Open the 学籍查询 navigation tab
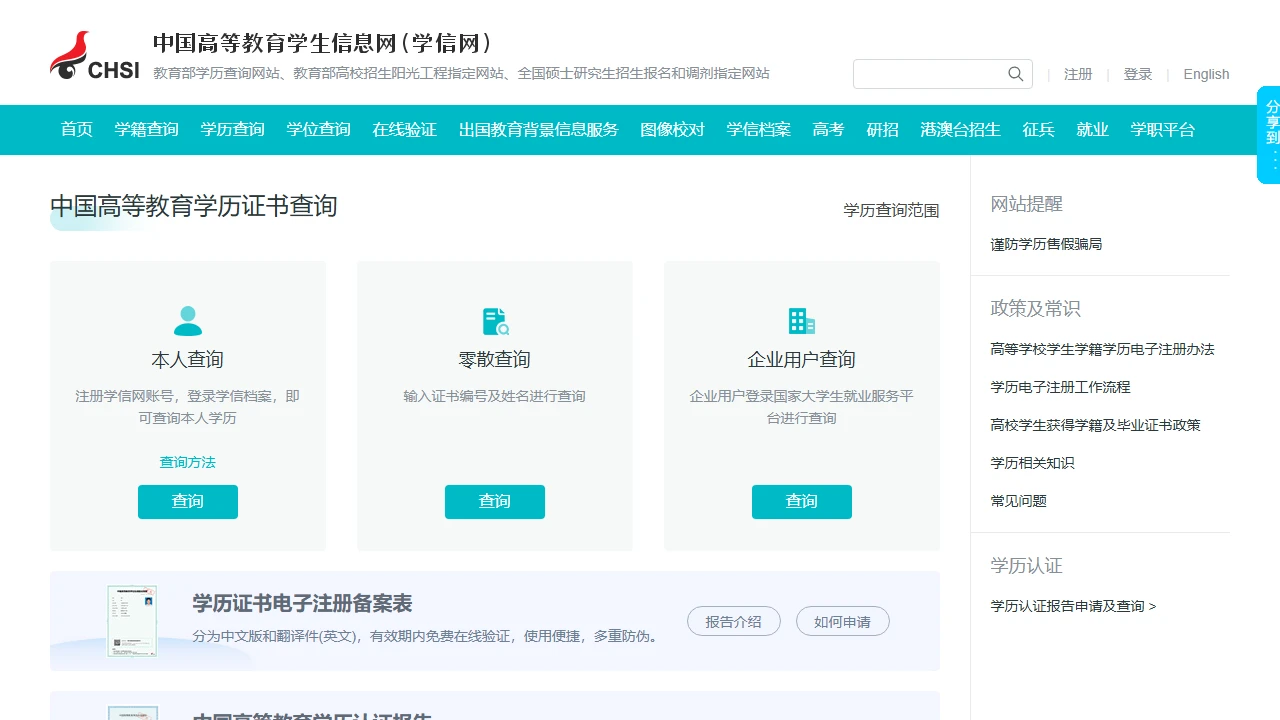 146,130
